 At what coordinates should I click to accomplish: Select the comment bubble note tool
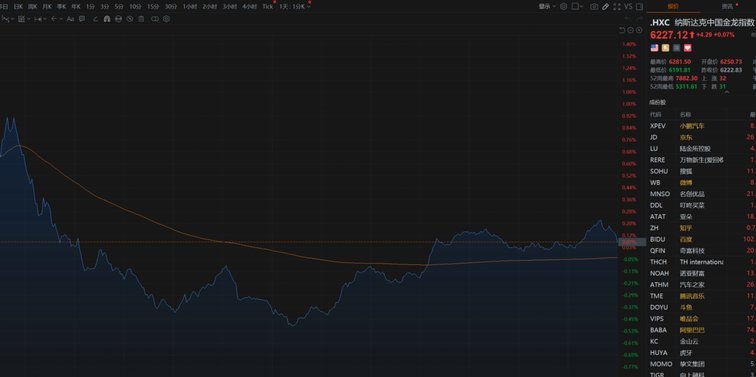(x=82, y=19)
